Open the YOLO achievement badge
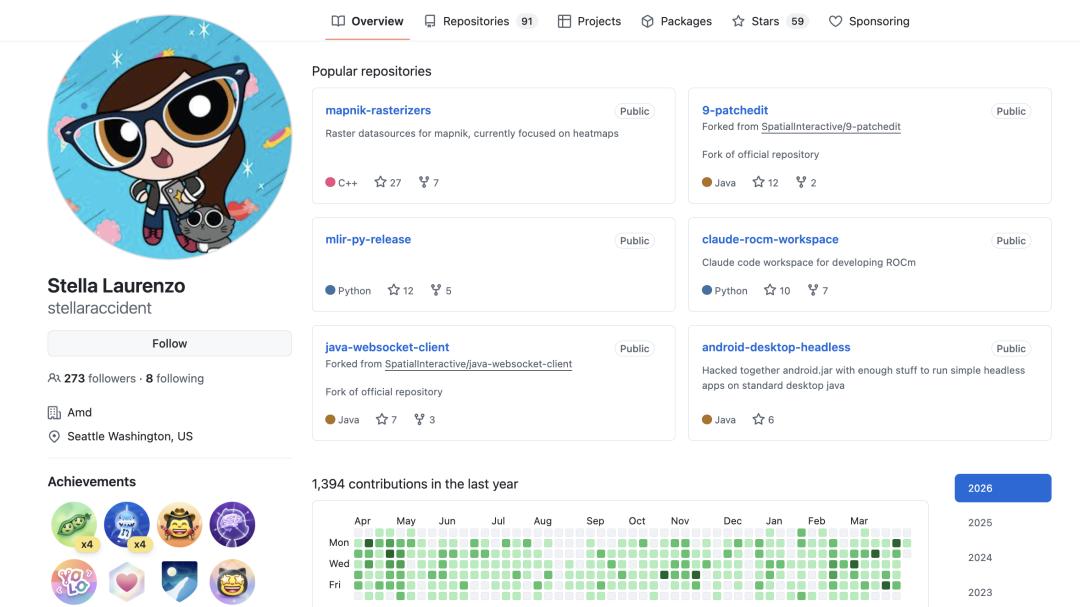 (74, 581)
